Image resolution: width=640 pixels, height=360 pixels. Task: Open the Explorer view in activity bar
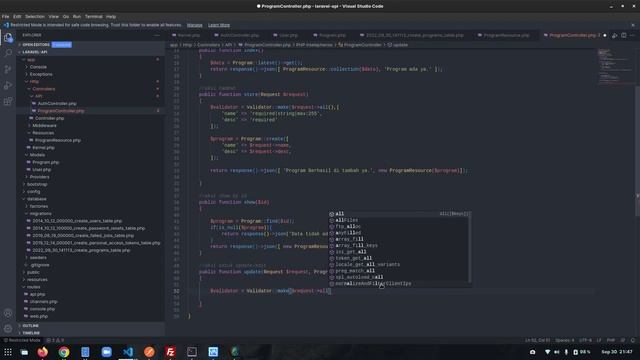pyautogui.click(x=8, y=38)
